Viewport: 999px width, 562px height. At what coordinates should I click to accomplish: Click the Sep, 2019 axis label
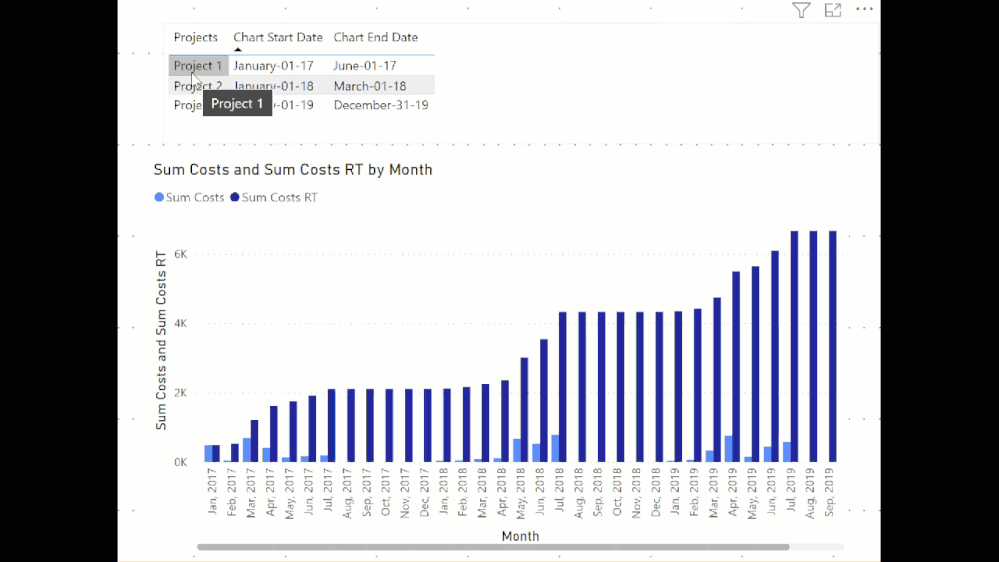click(830, 492)
